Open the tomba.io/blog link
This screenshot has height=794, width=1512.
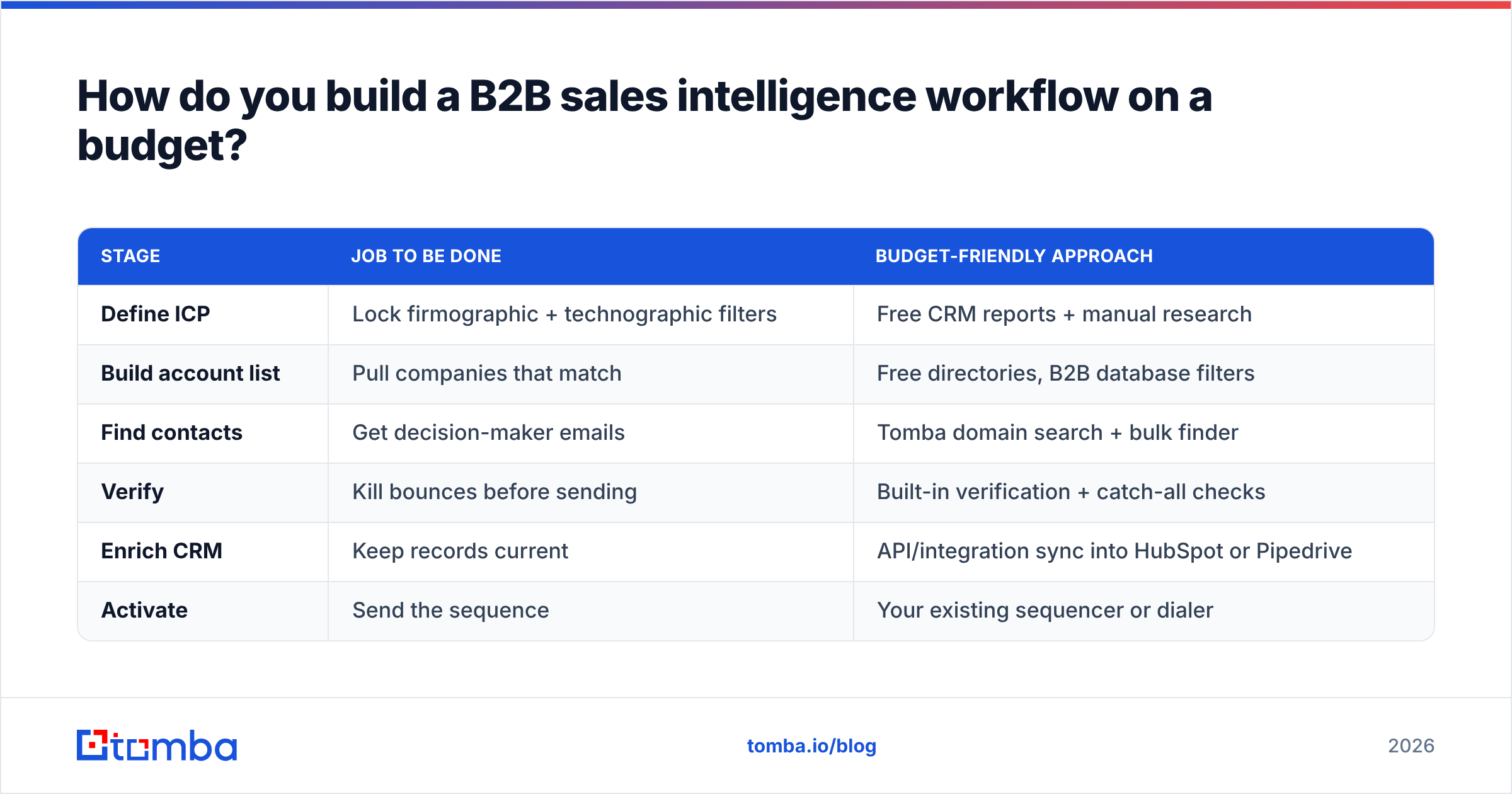(x=811, y=746)
